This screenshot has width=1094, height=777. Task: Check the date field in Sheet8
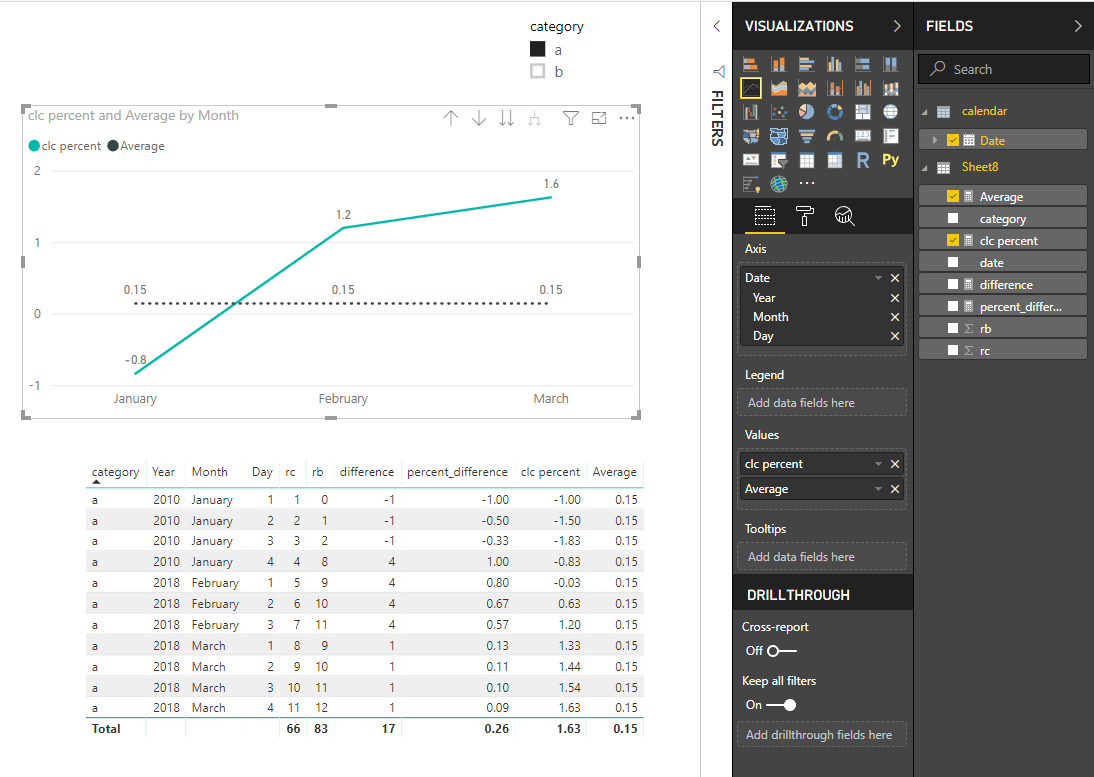click(x=953, y=262)
